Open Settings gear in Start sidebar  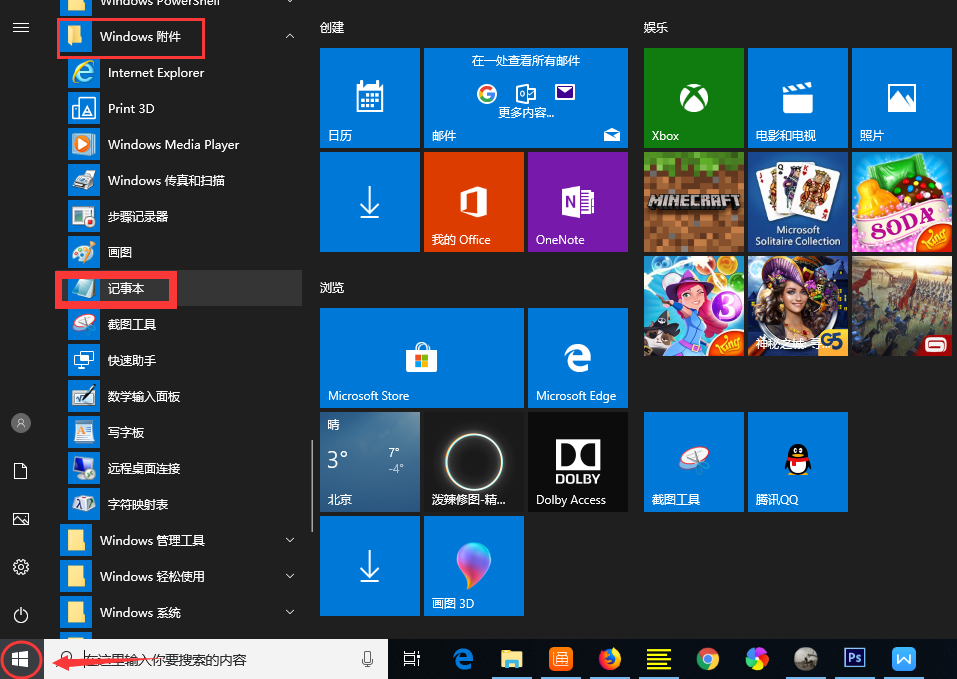coord(21,567)
